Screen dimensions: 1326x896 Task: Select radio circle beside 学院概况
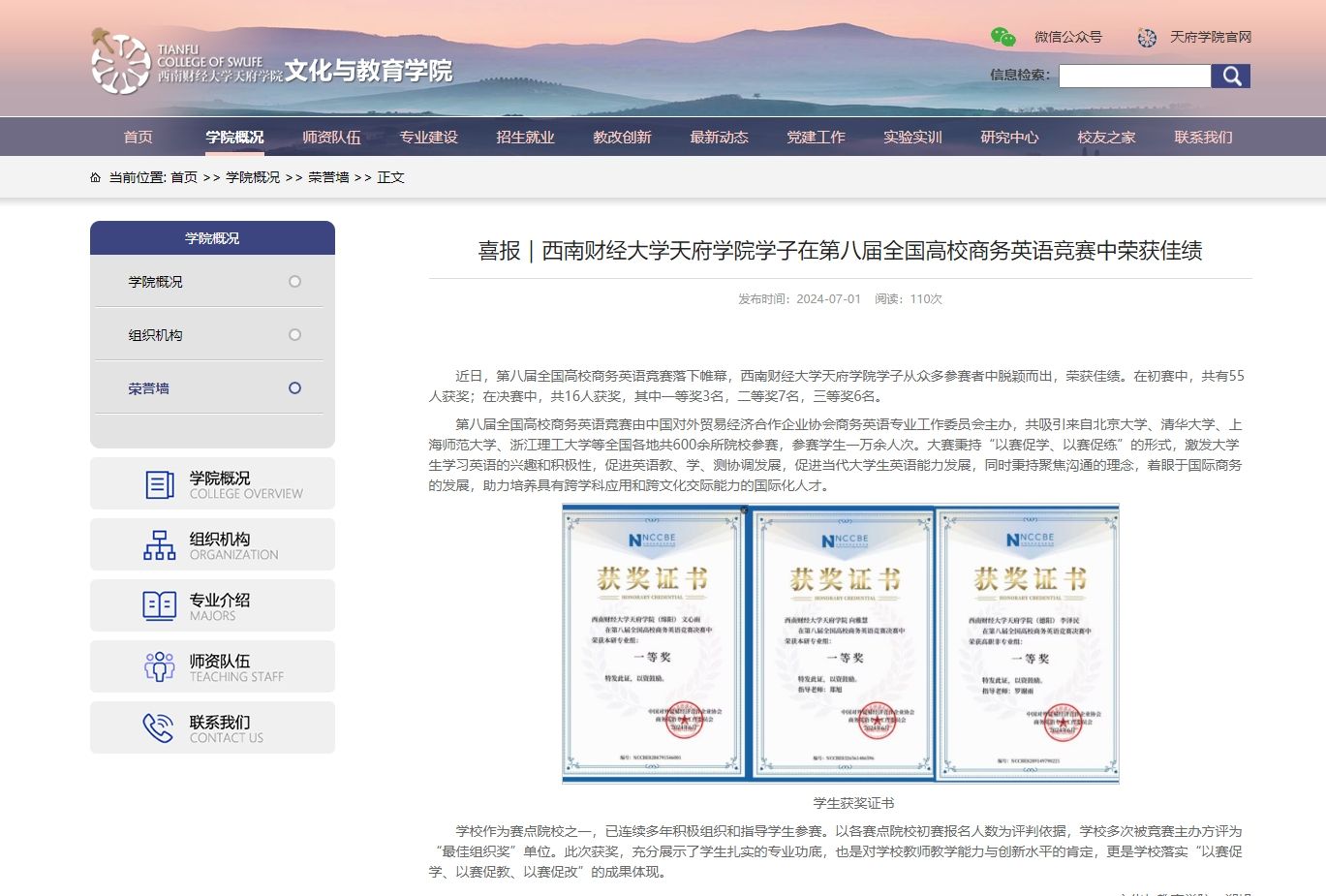pyautogui.click(x=294, y=282)
